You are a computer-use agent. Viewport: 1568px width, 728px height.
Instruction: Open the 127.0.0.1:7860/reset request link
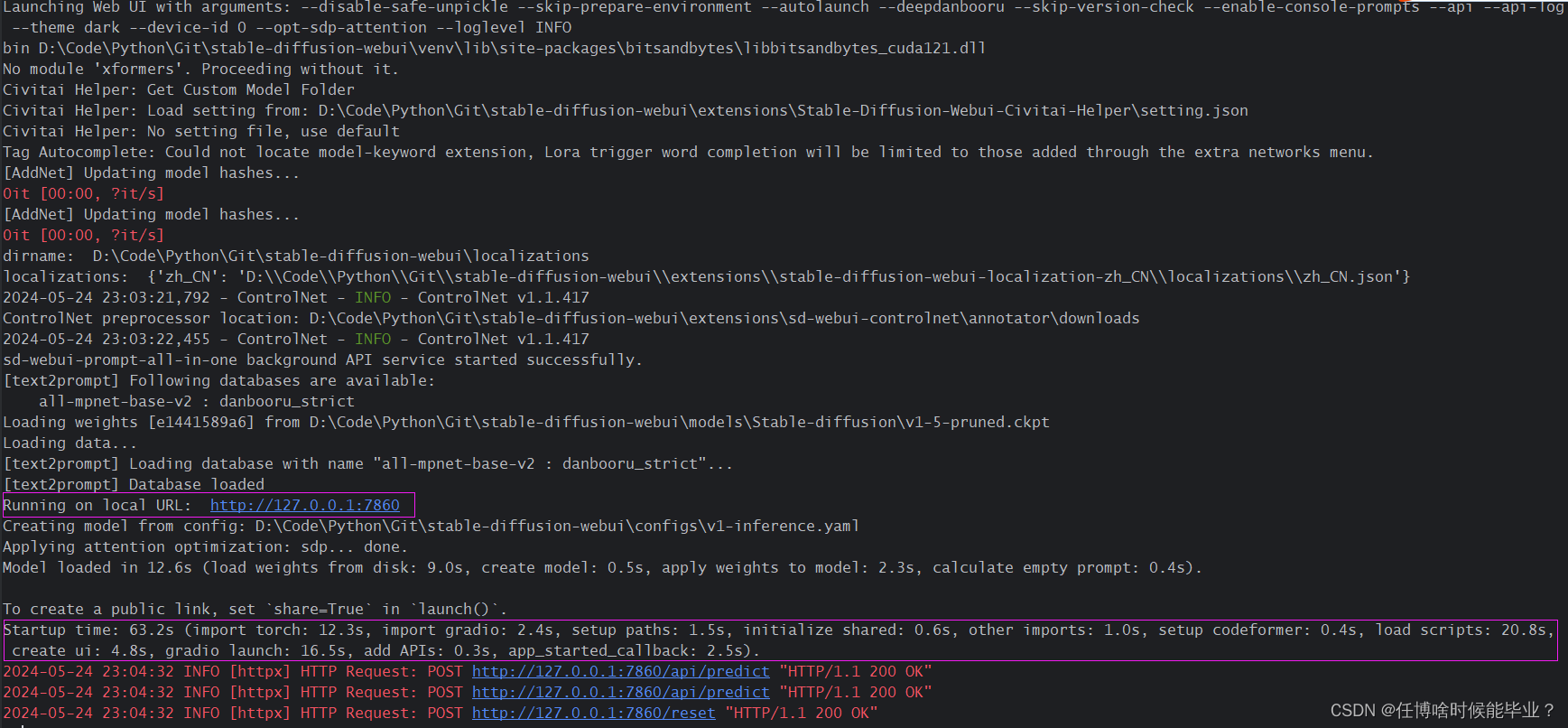tap(594, 713)
